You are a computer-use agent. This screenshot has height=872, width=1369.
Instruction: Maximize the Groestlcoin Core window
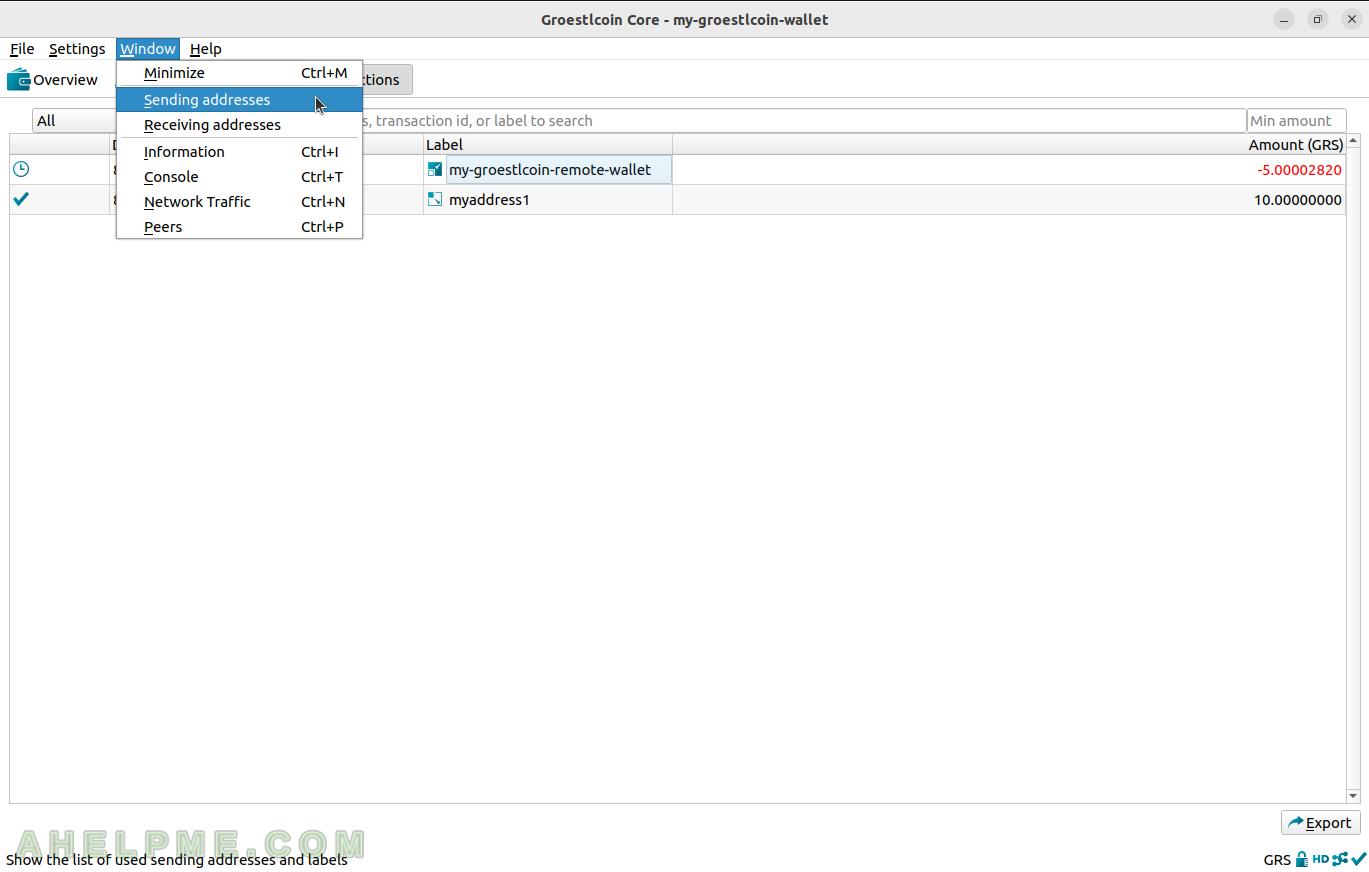tap(1318, 19)
